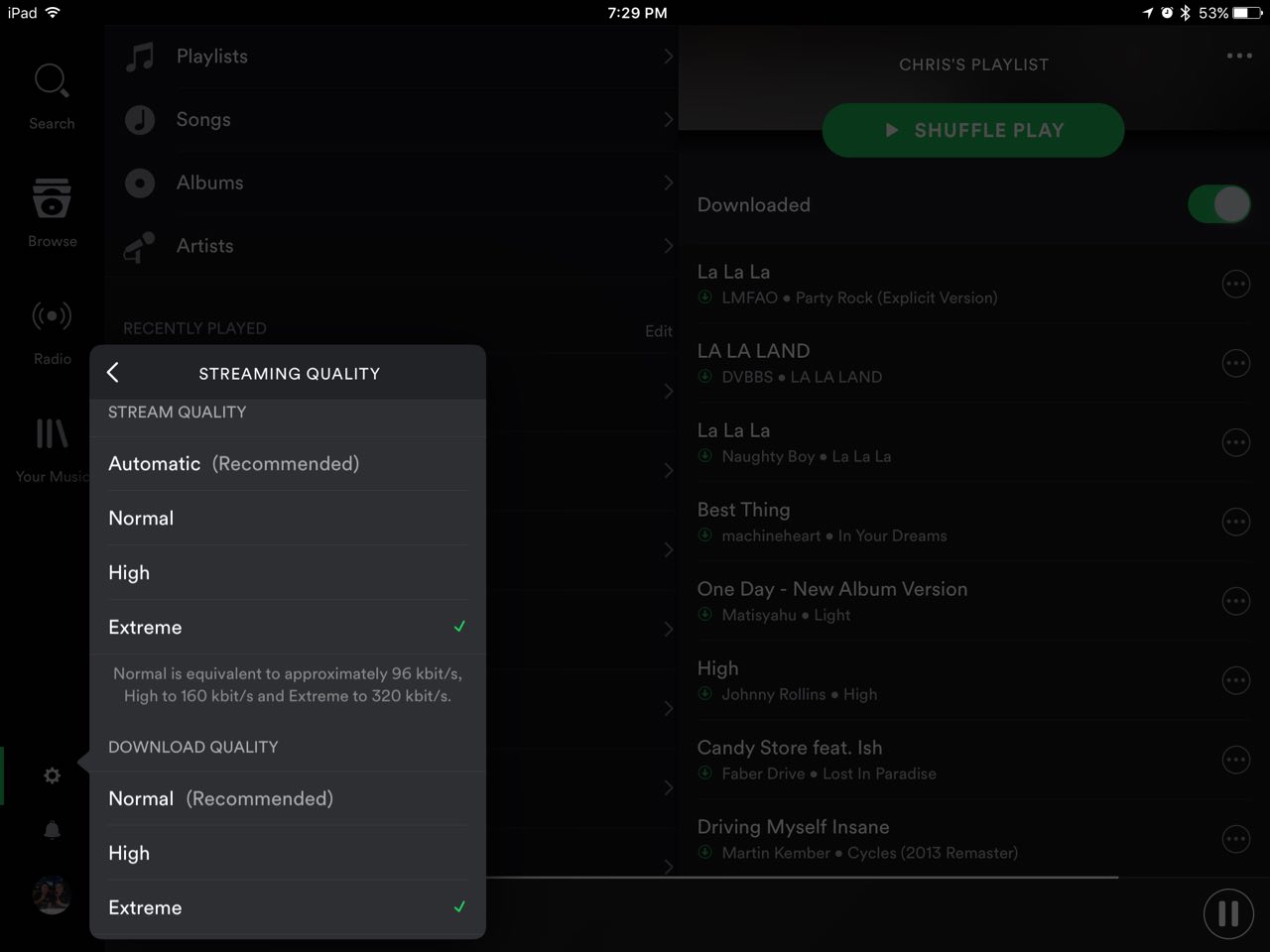The height and width of the screenshot is (952, 1270).
Task: Open Radio in the sidebar
Action: tap(52, 331)
